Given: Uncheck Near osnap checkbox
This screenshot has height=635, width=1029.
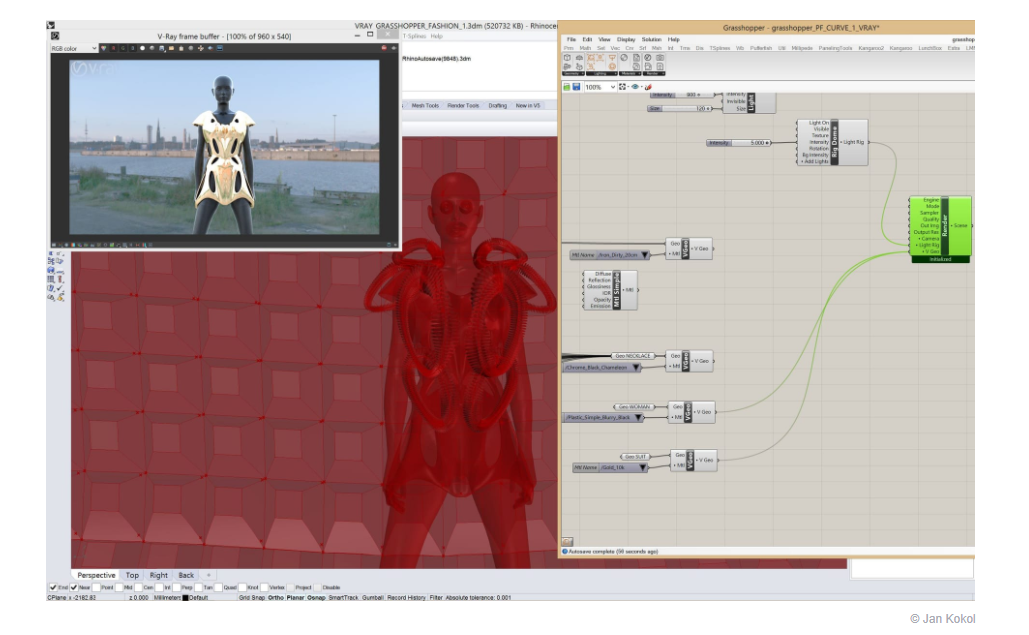Looking at the screenshot, I should (x=74, y=587).
